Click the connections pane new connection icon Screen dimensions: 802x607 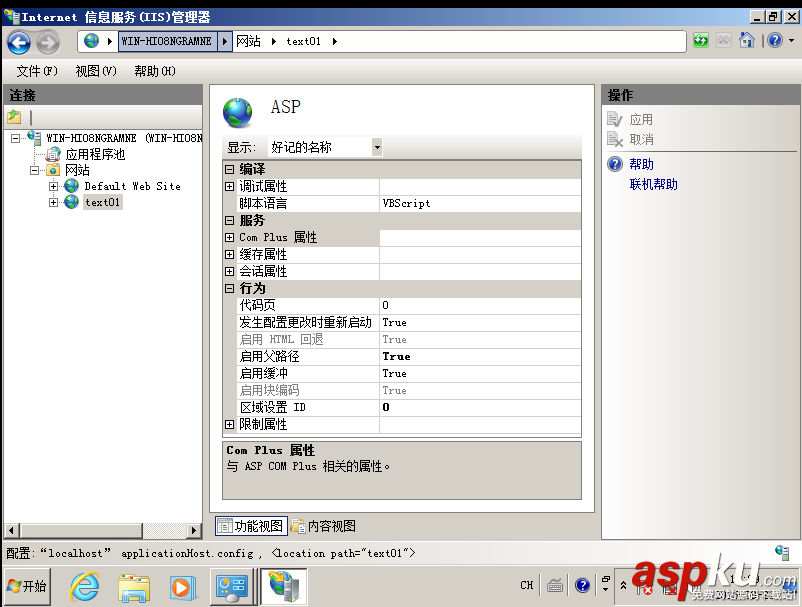[14, 117]
